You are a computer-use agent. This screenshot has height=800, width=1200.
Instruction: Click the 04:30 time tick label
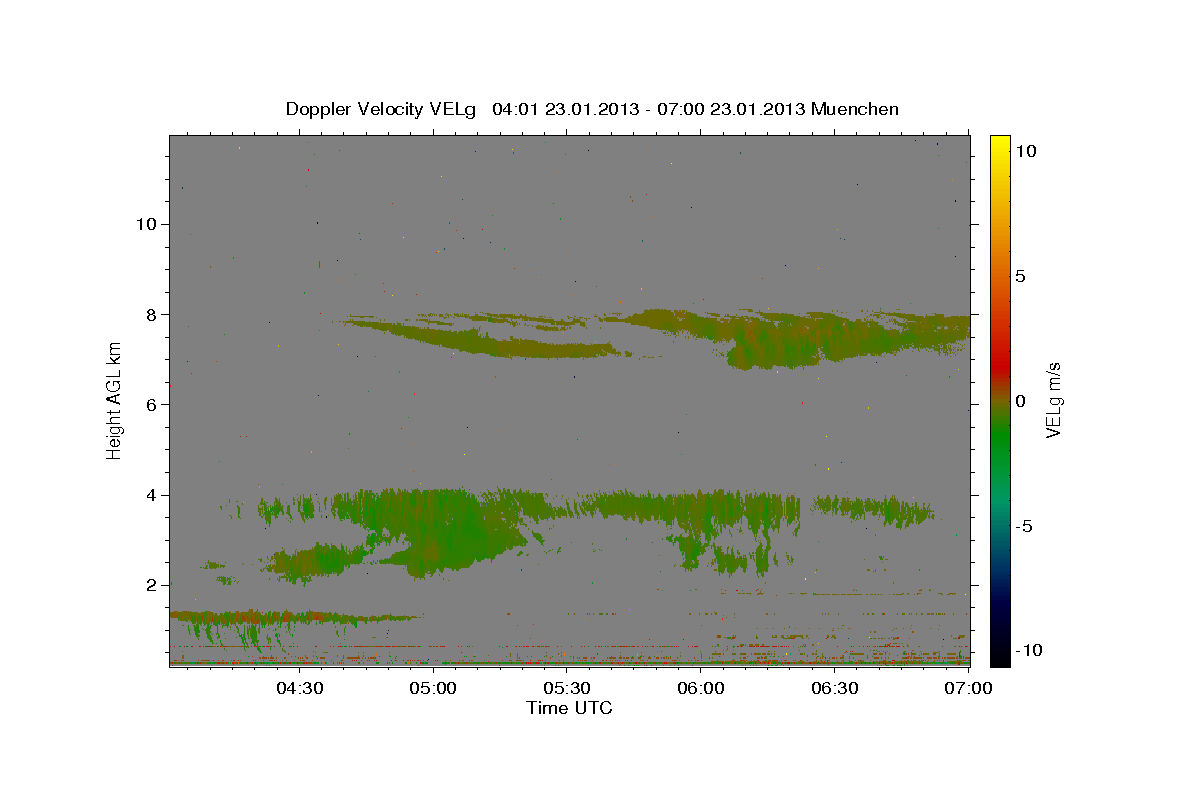[299, 688]
